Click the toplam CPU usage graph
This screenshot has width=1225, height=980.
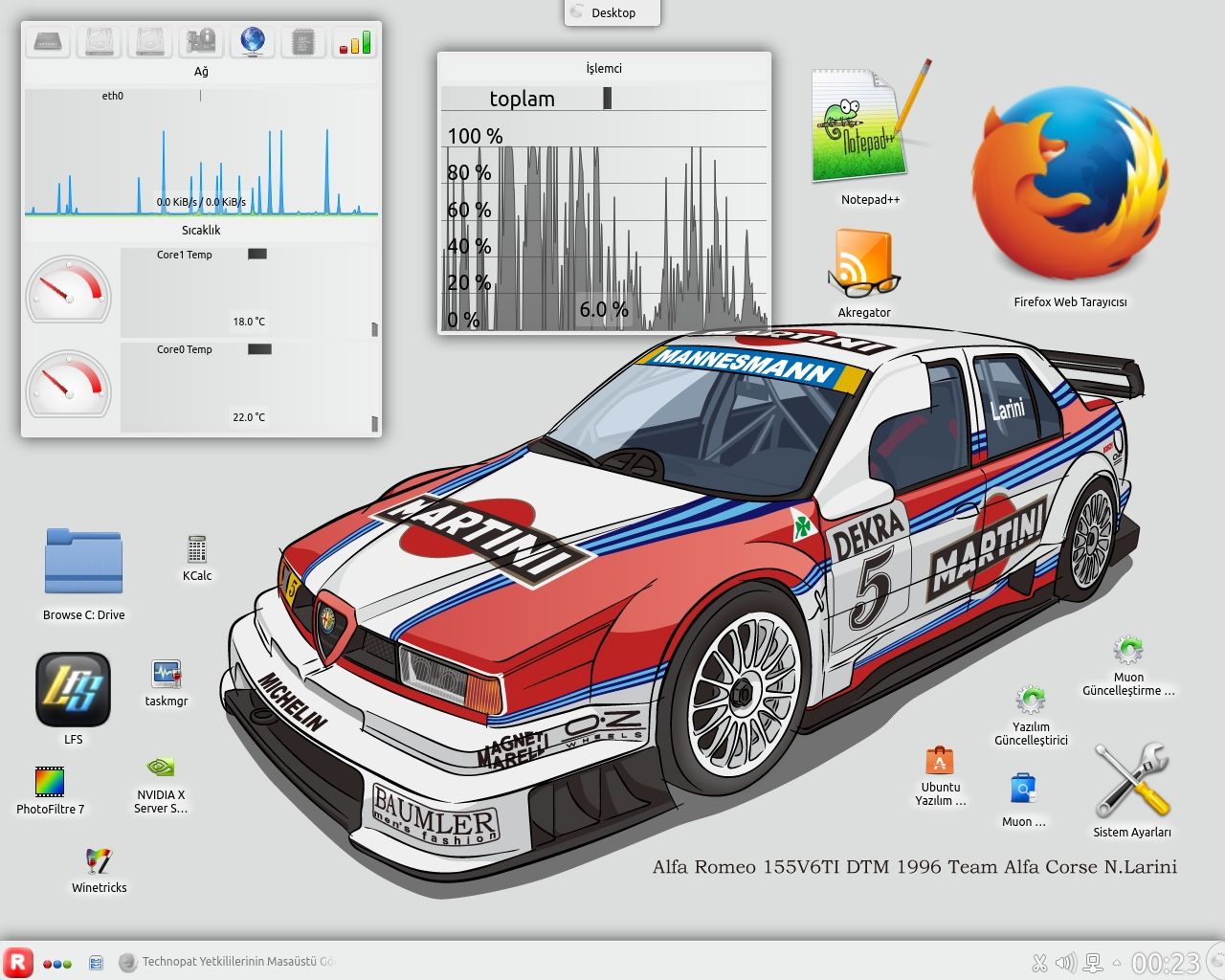click(x=604, y=209)
